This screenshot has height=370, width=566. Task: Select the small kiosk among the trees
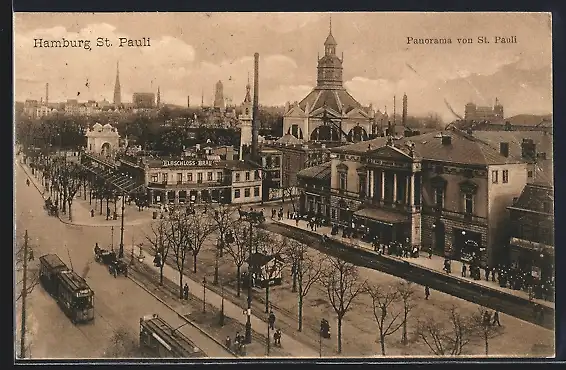point(266,270)
